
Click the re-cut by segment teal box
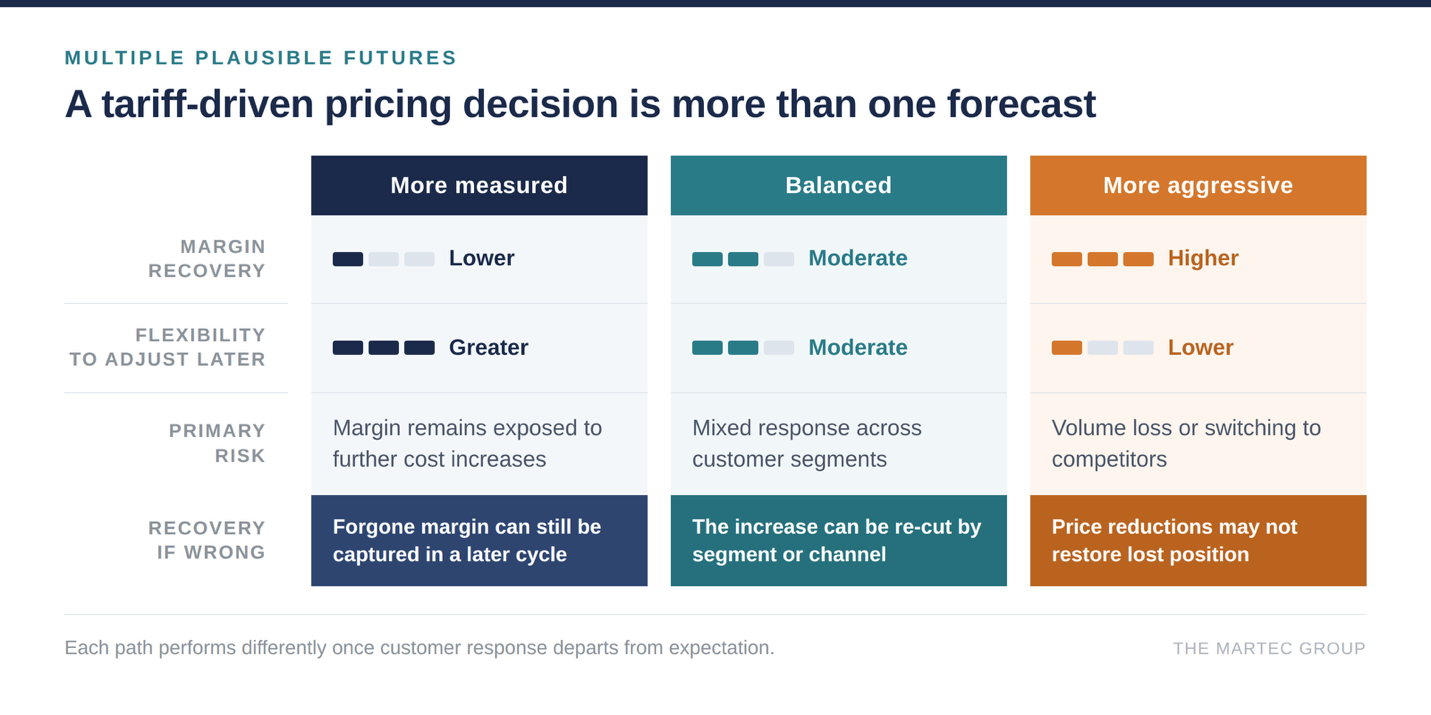[838, 540]
